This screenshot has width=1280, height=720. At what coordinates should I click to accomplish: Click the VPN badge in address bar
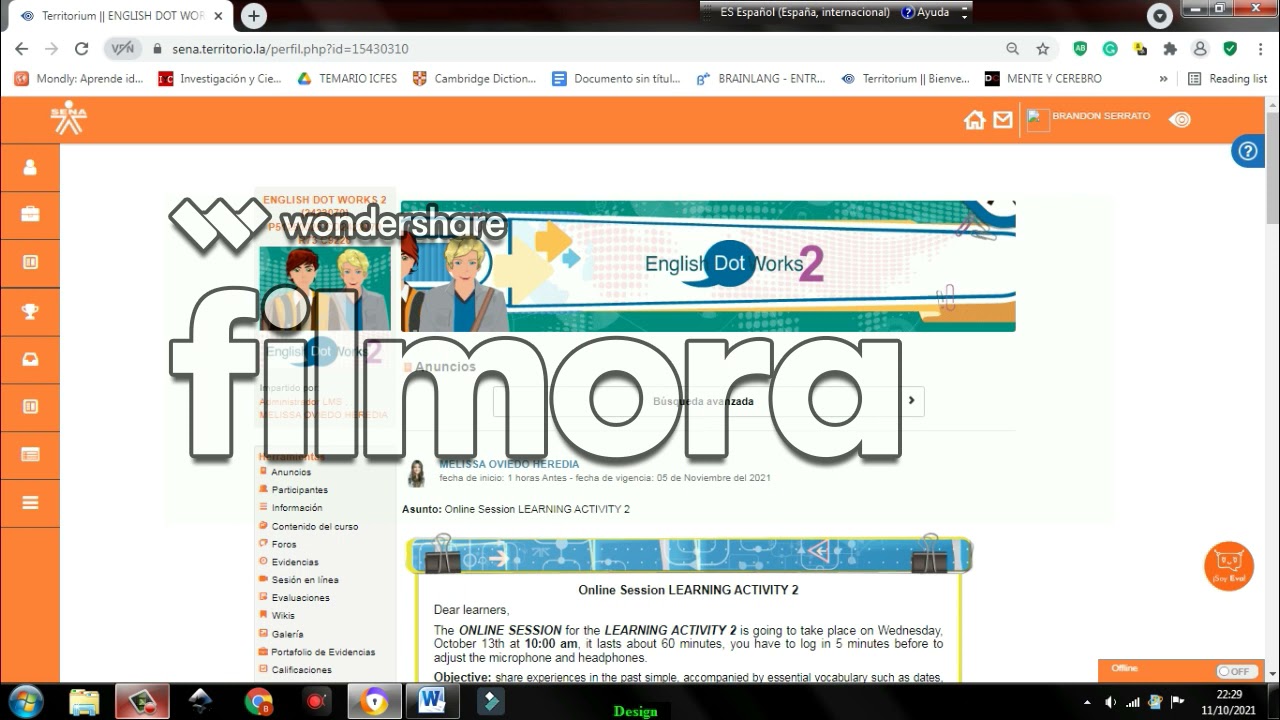click(x=122, y=48)
